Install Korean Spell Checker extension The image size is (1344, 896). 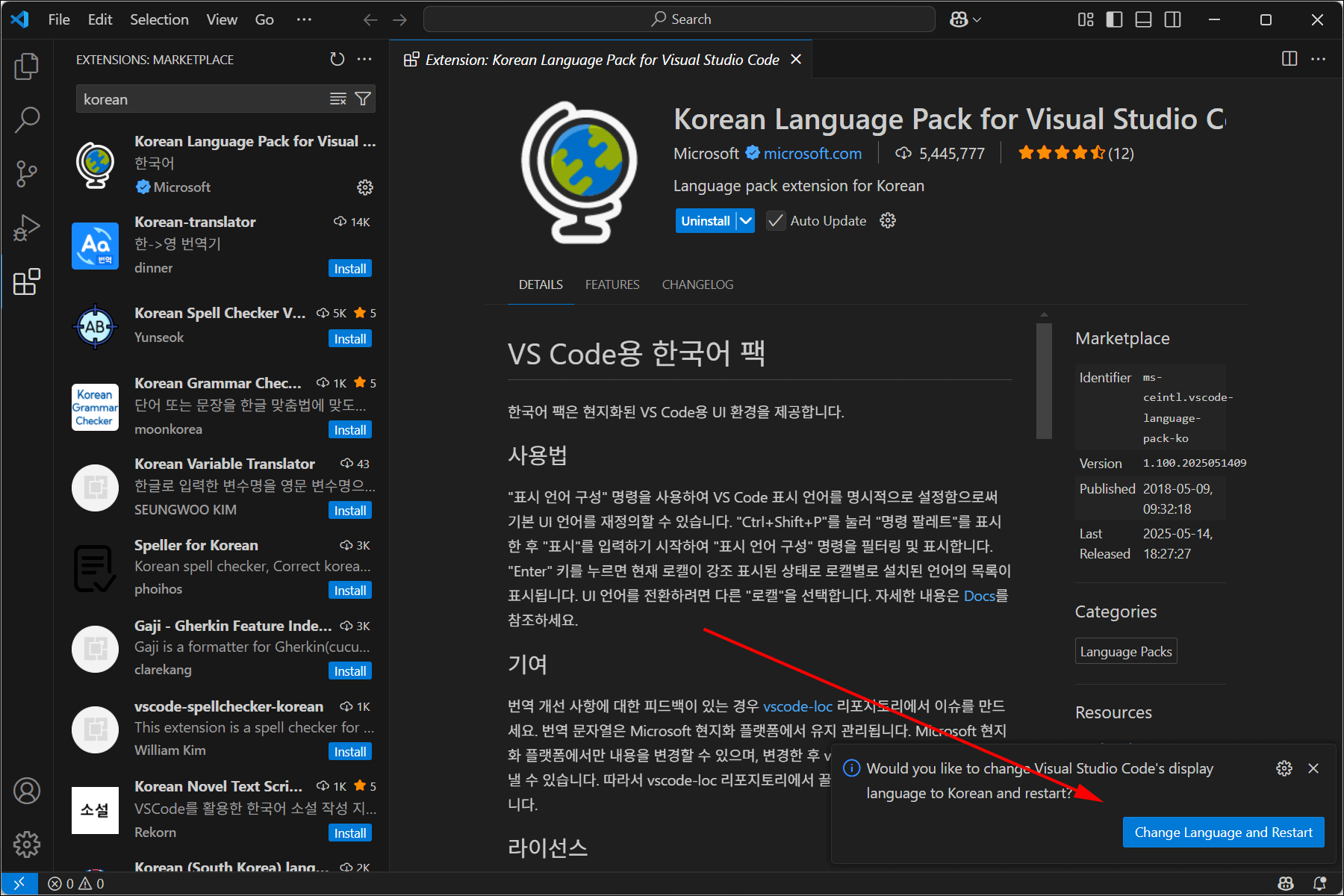[x=350, y=339]
